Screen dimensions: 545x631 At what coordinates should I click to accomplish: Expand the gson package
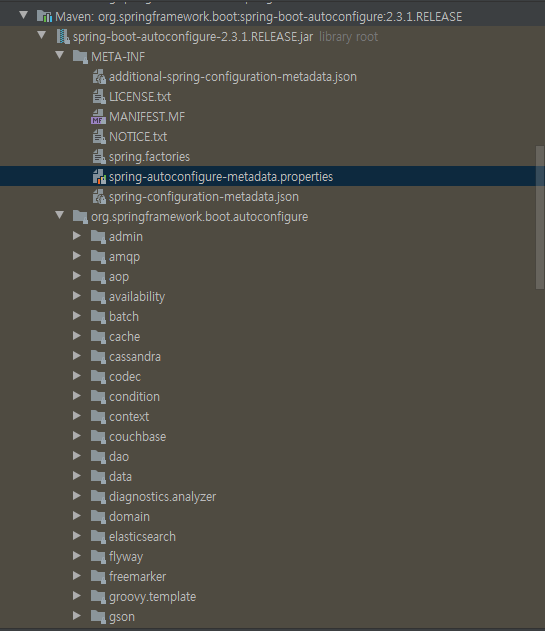pos(77,616)
